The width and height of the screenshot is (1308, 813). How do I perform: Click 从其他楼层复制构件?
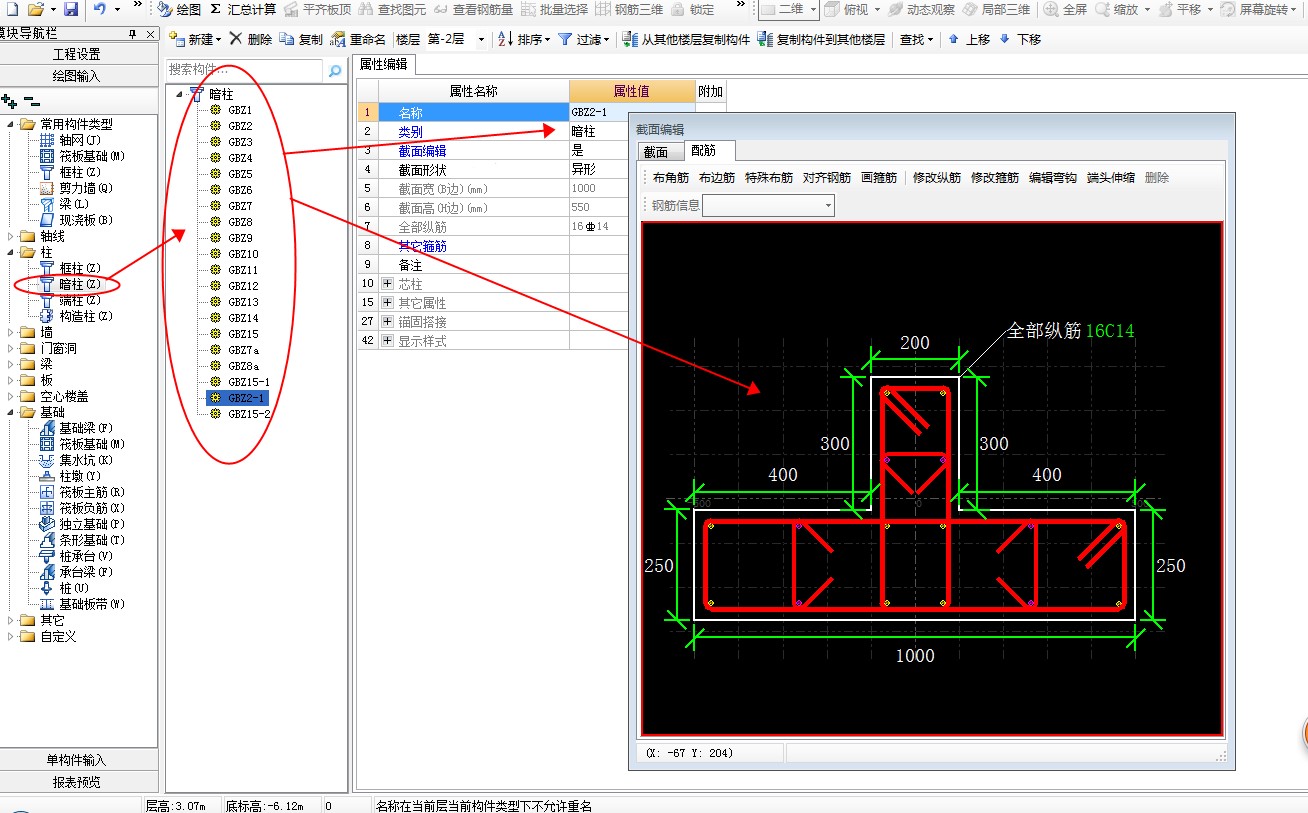pos(685,39)
